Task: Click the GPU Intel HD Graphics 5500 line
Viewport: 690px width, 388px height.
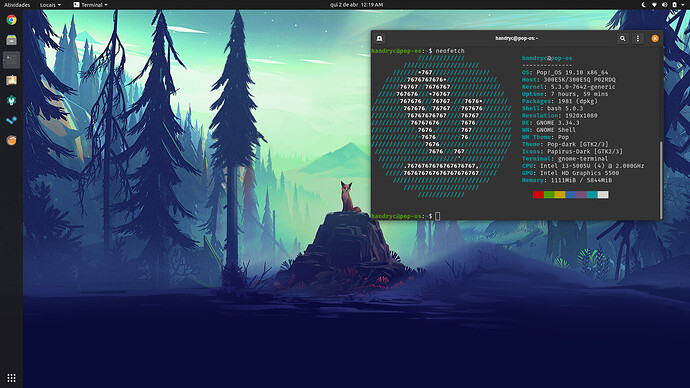Action: [x=570, y=173]
